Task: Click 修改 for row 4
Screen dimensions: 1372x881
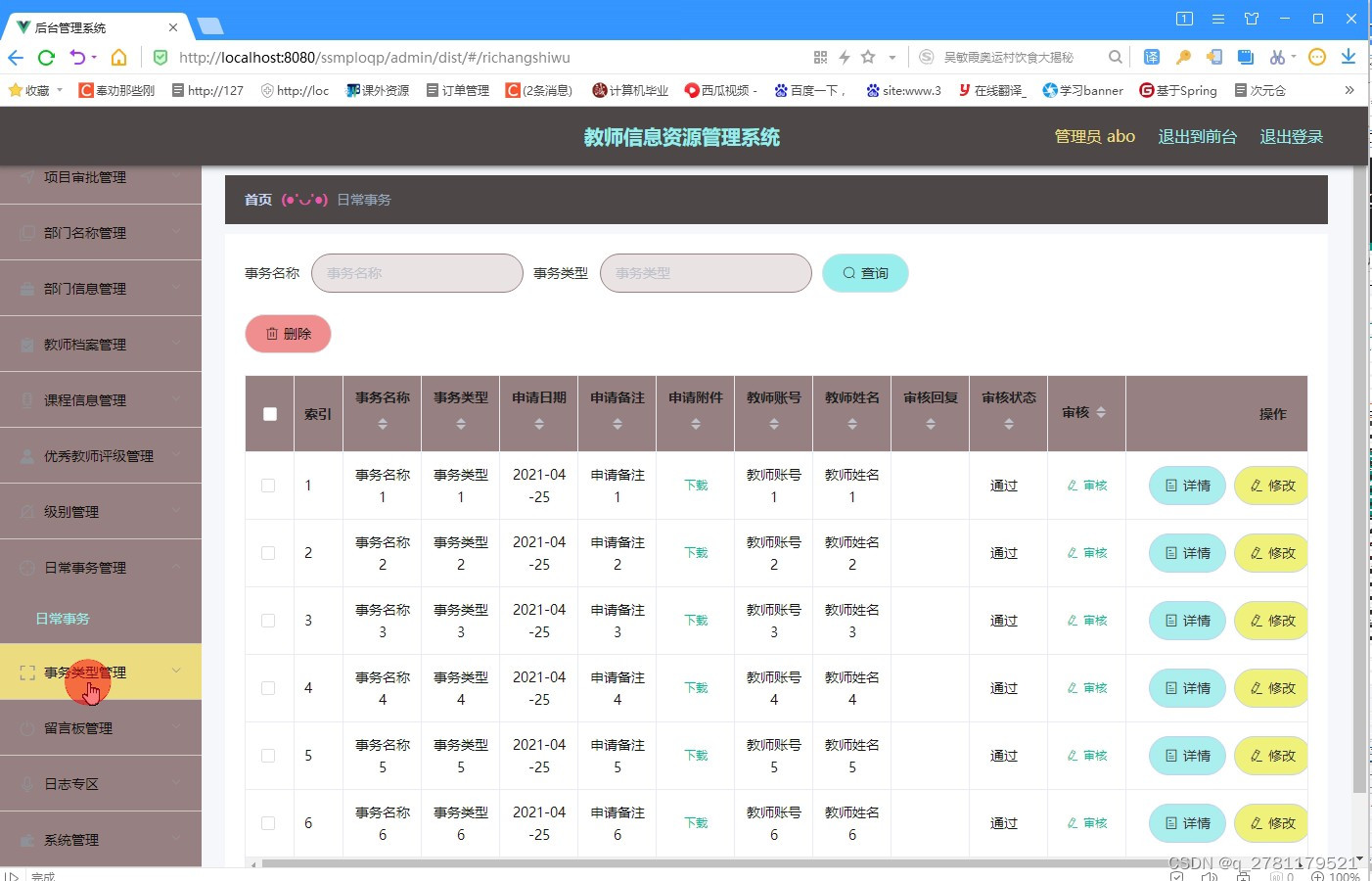Action: click(1271, 688)
